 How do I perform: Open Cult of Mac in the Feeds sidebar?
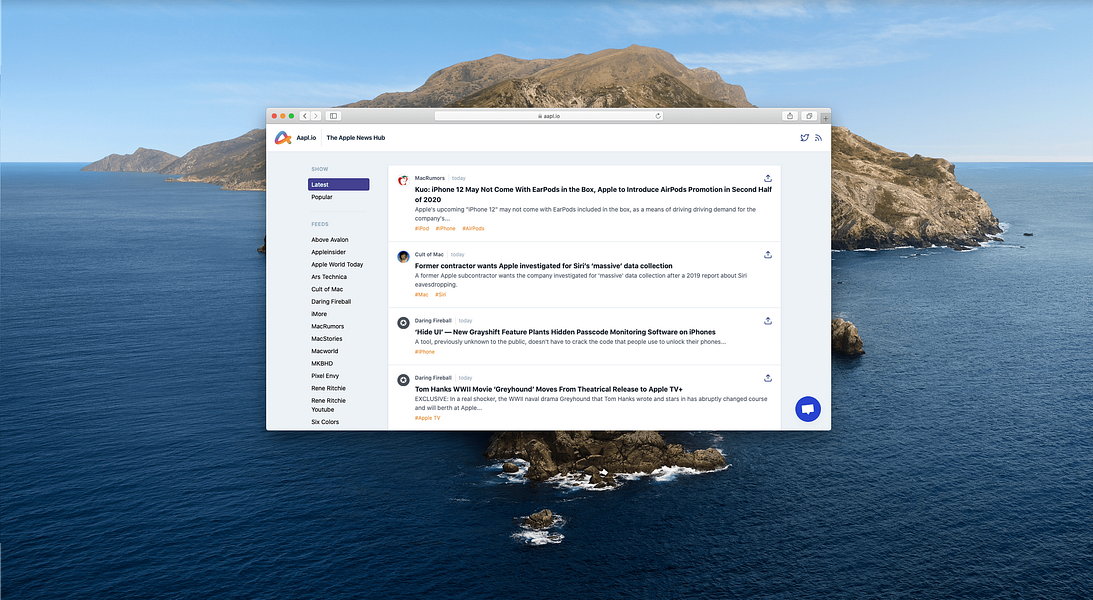[327, 289]
